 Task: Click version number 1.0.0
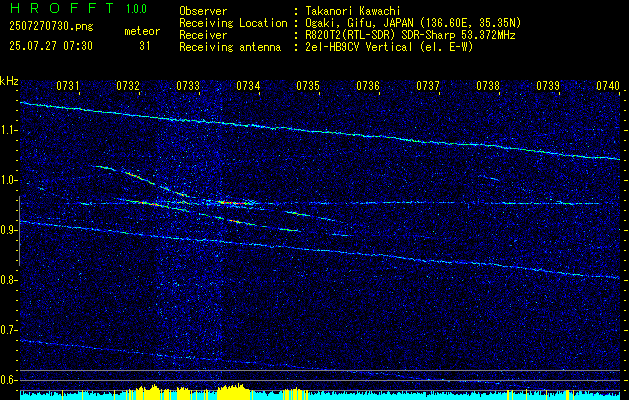[x=136, y=9]
